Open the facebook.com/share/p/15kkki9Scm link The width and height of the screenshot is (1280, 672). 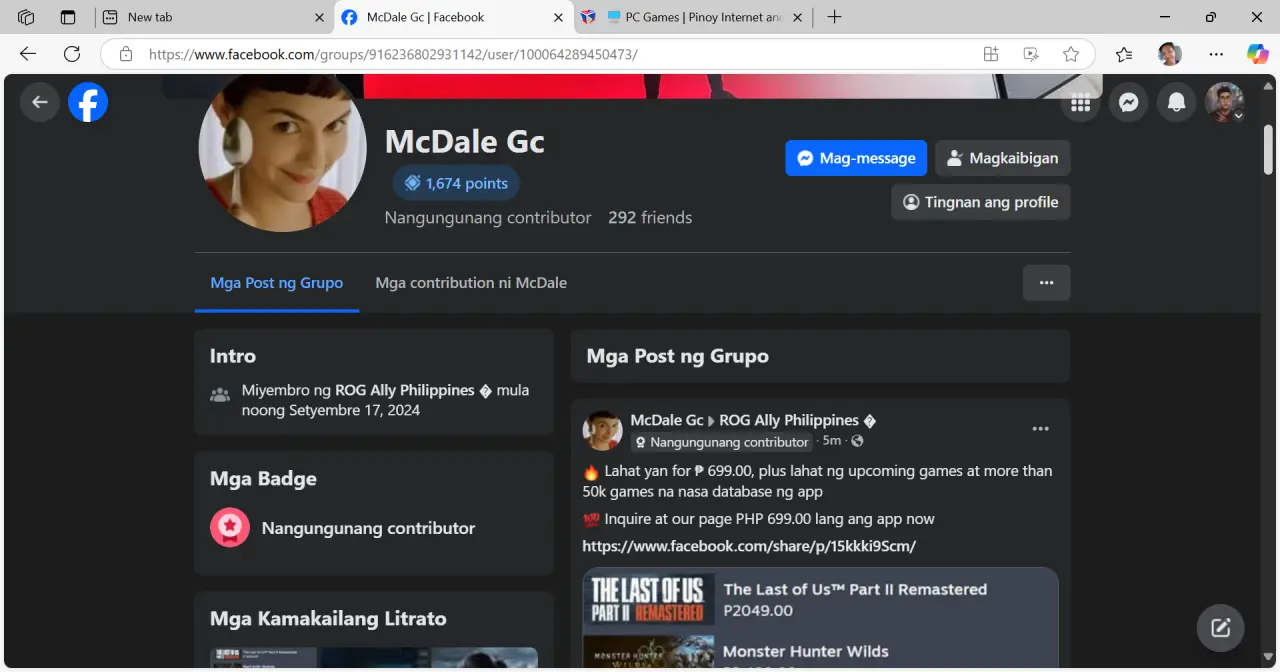[749, 546]
